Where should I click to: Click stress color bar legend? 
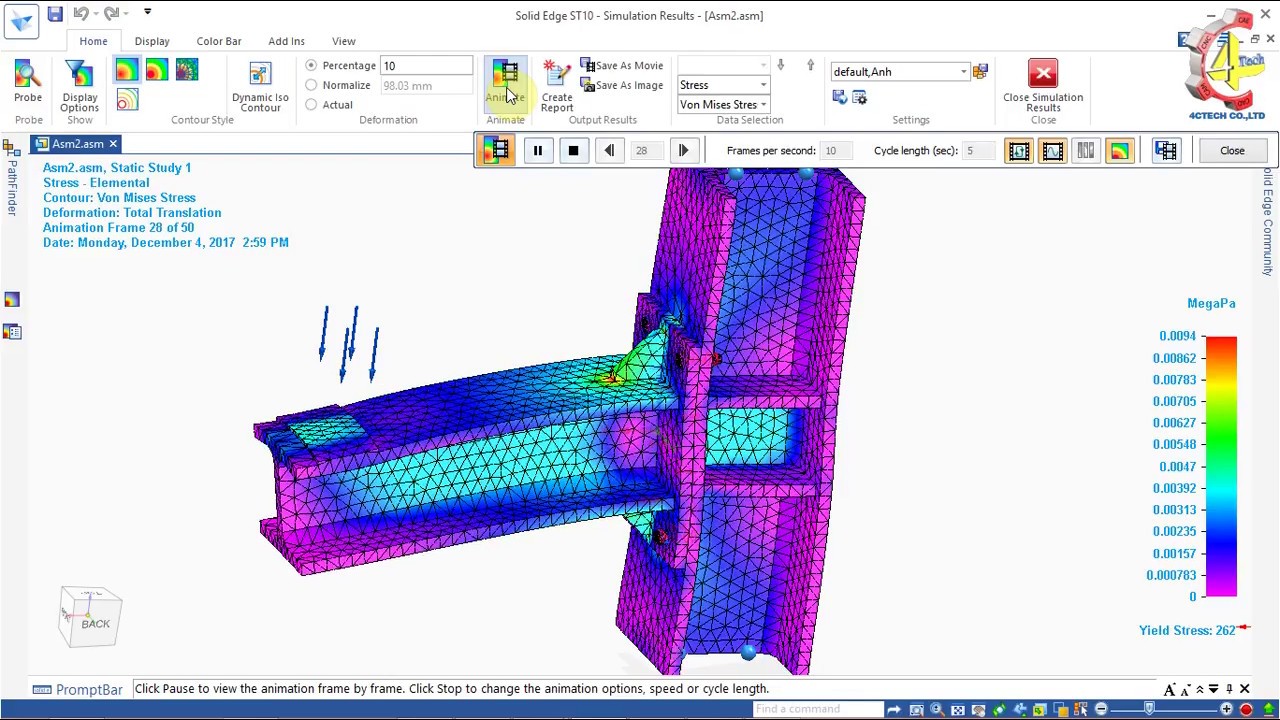pos(1221,466)
